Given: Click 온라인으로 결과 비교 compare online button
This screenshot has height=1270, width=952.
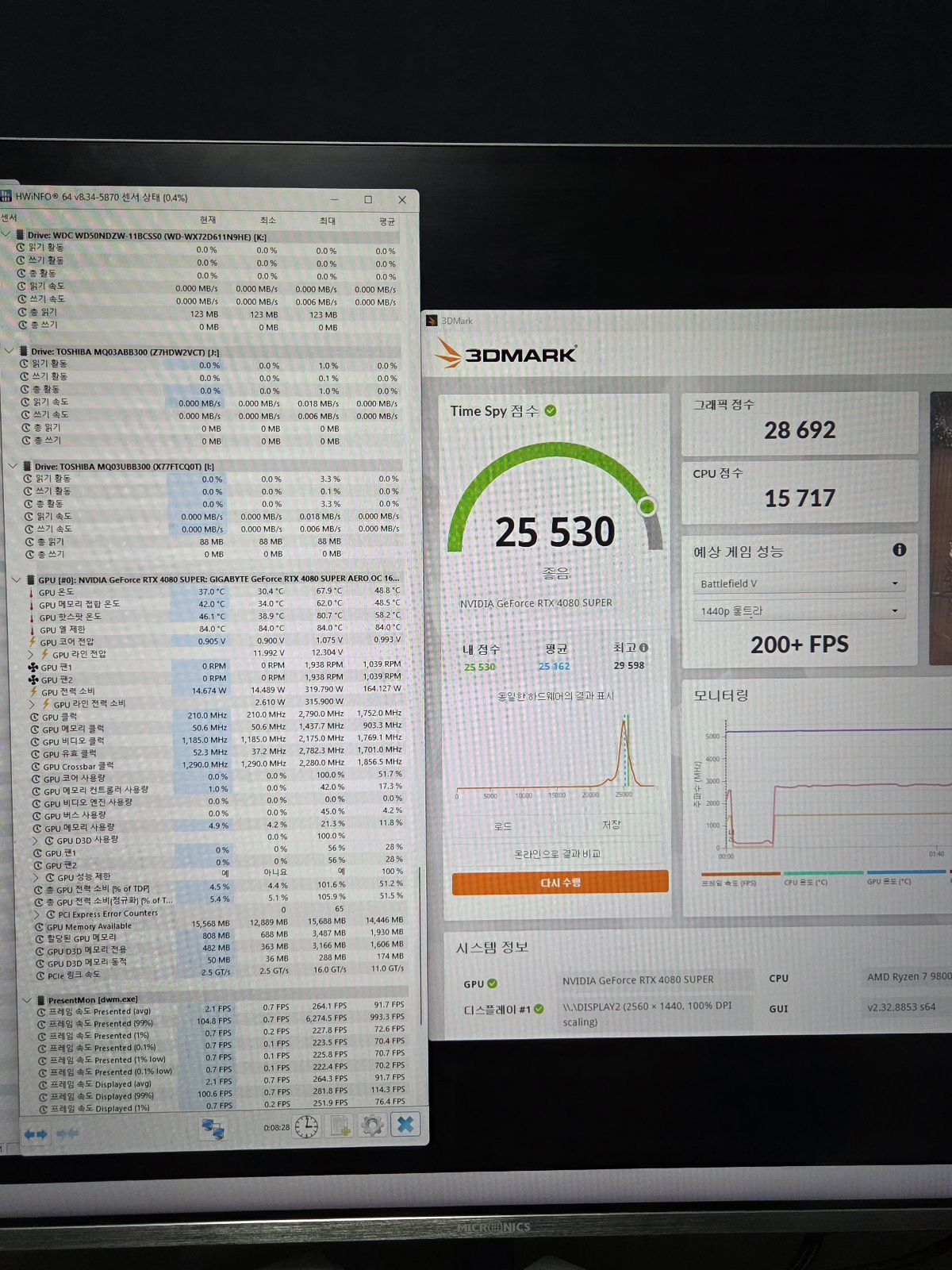Looking at the screenshot, I should (x=558, y=854).
